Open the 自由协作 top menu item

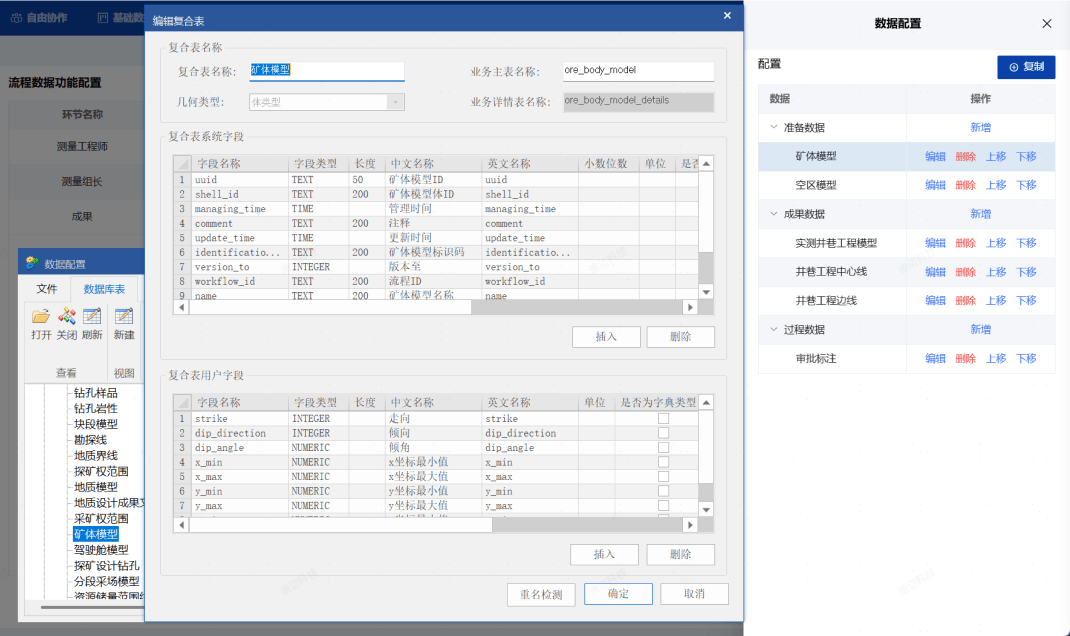[x=40, y=18]
